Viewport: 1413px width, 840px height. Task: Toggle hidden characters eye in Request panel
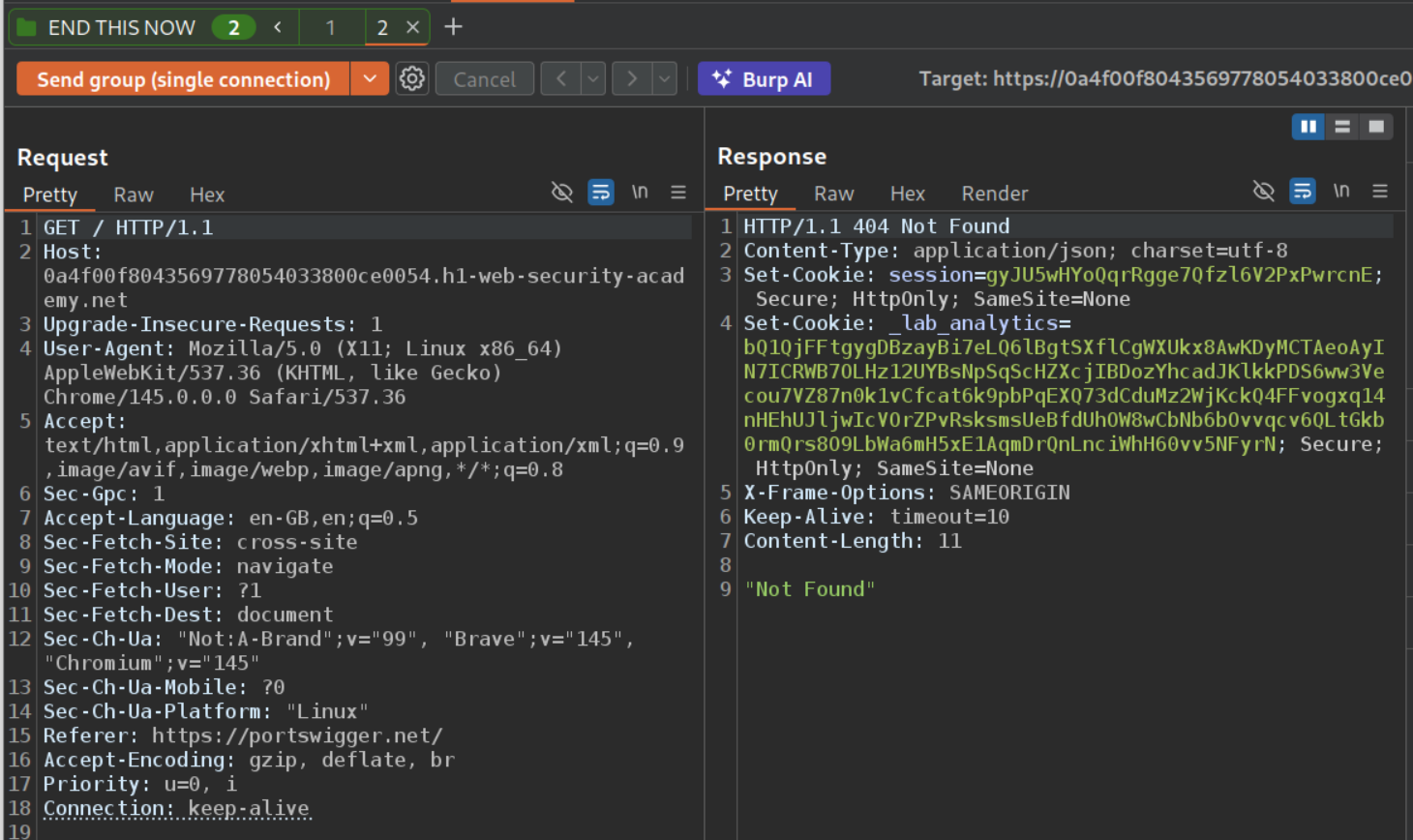561,193
